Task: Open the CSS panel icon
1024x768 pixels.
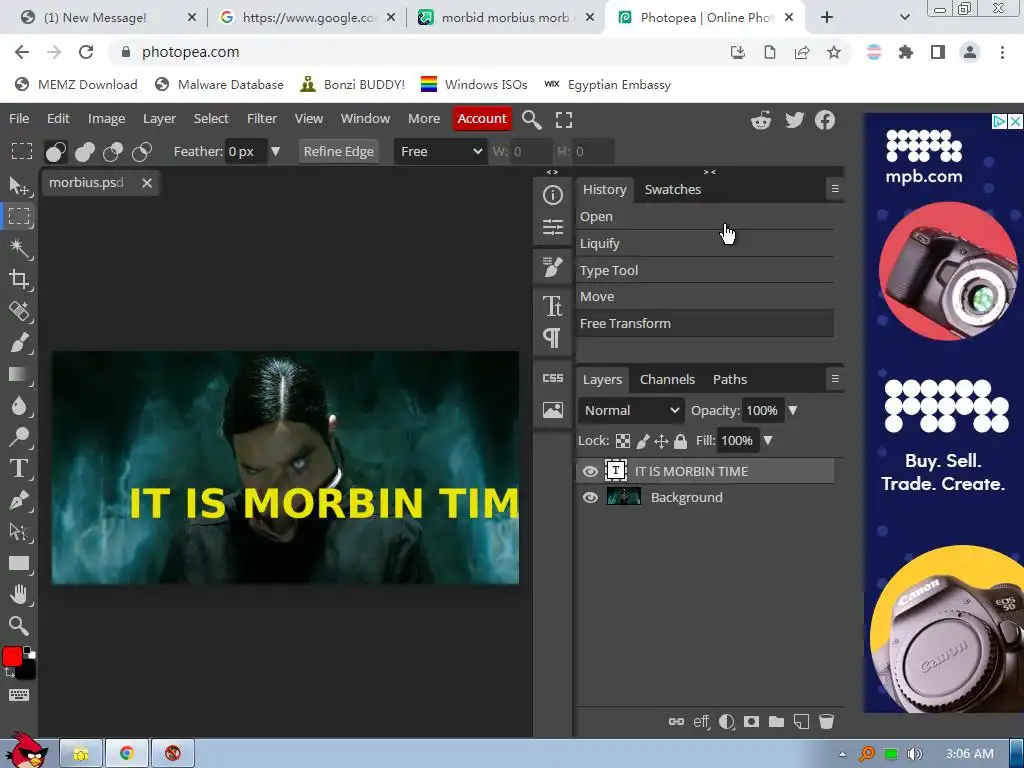Action: point(552,378)
